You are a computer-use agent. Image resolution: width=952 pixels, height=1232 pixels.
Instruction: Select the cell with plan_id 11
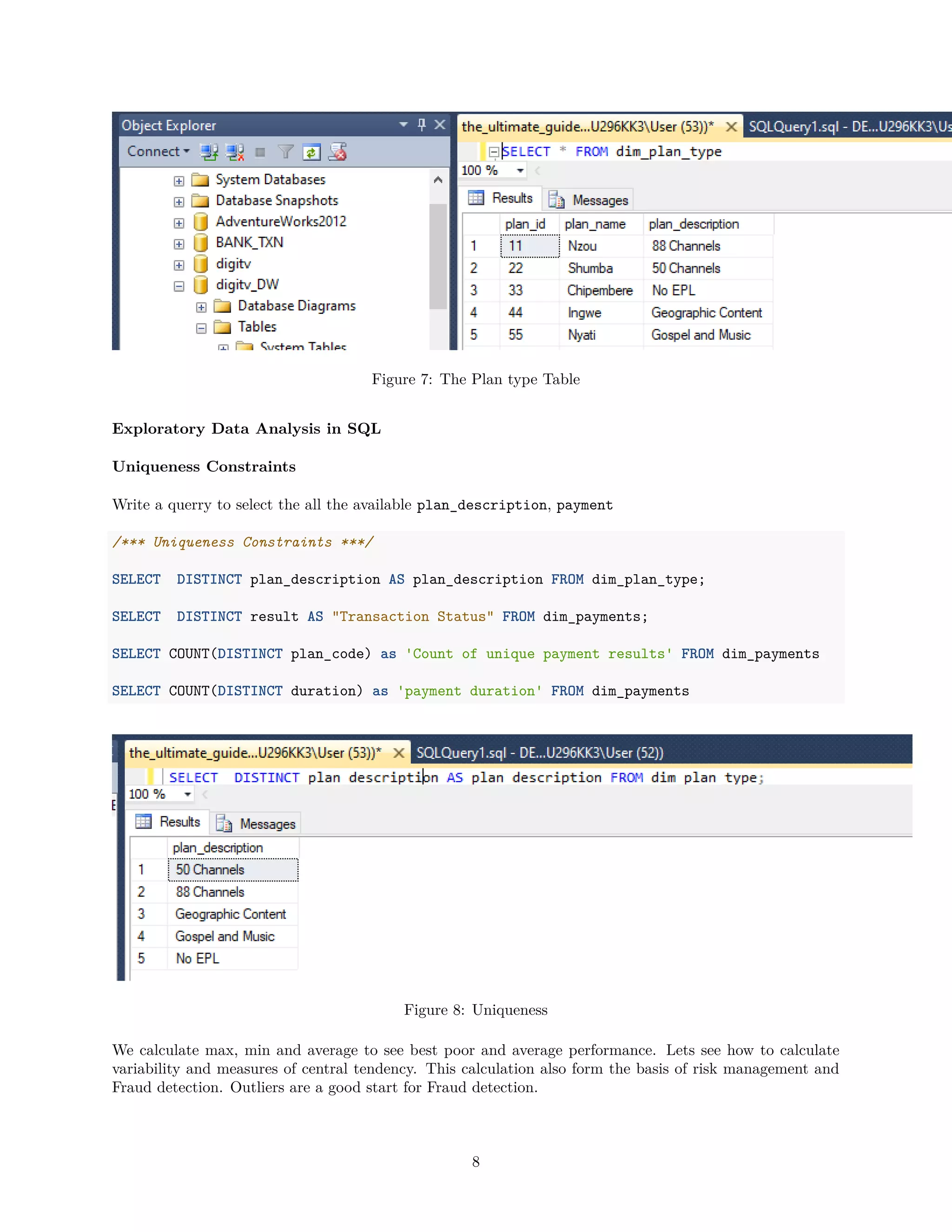click(x=530, y=246)
